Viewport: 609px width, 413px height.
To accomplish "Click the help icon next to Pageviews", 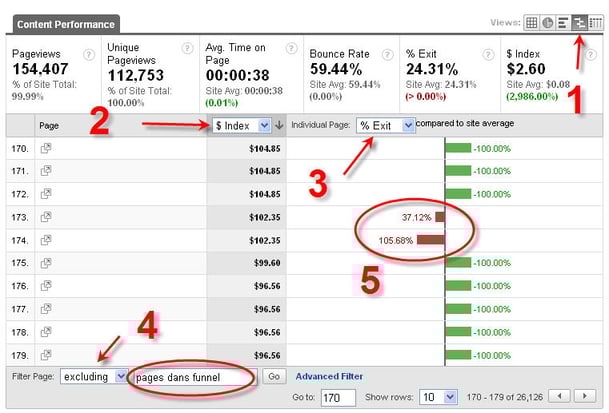I will [90, 55].
